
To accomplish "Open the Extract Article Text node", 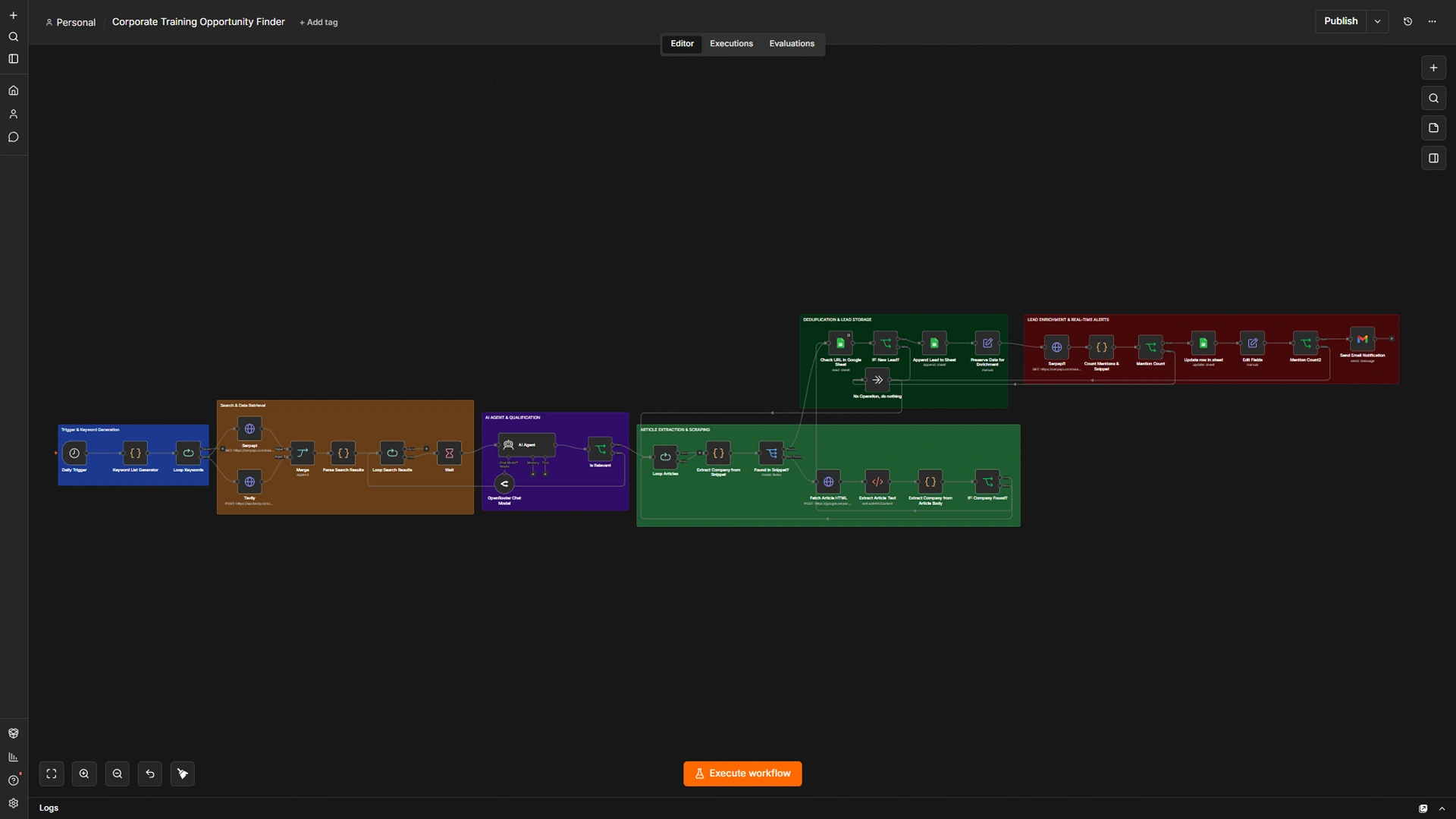I will (x=877, y=482).
